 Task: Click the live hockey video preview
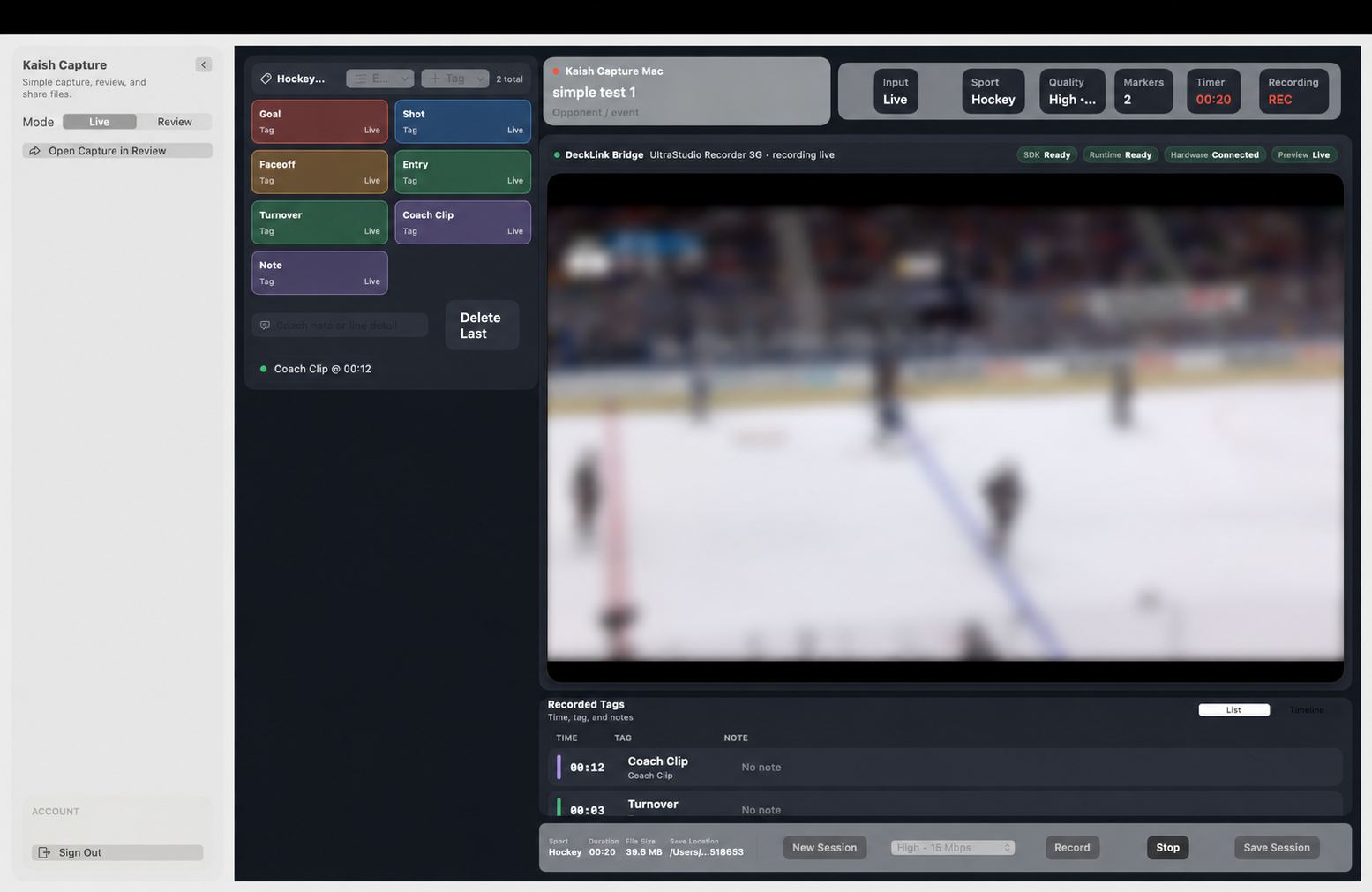pyautogui.click(x=945, y=427)
